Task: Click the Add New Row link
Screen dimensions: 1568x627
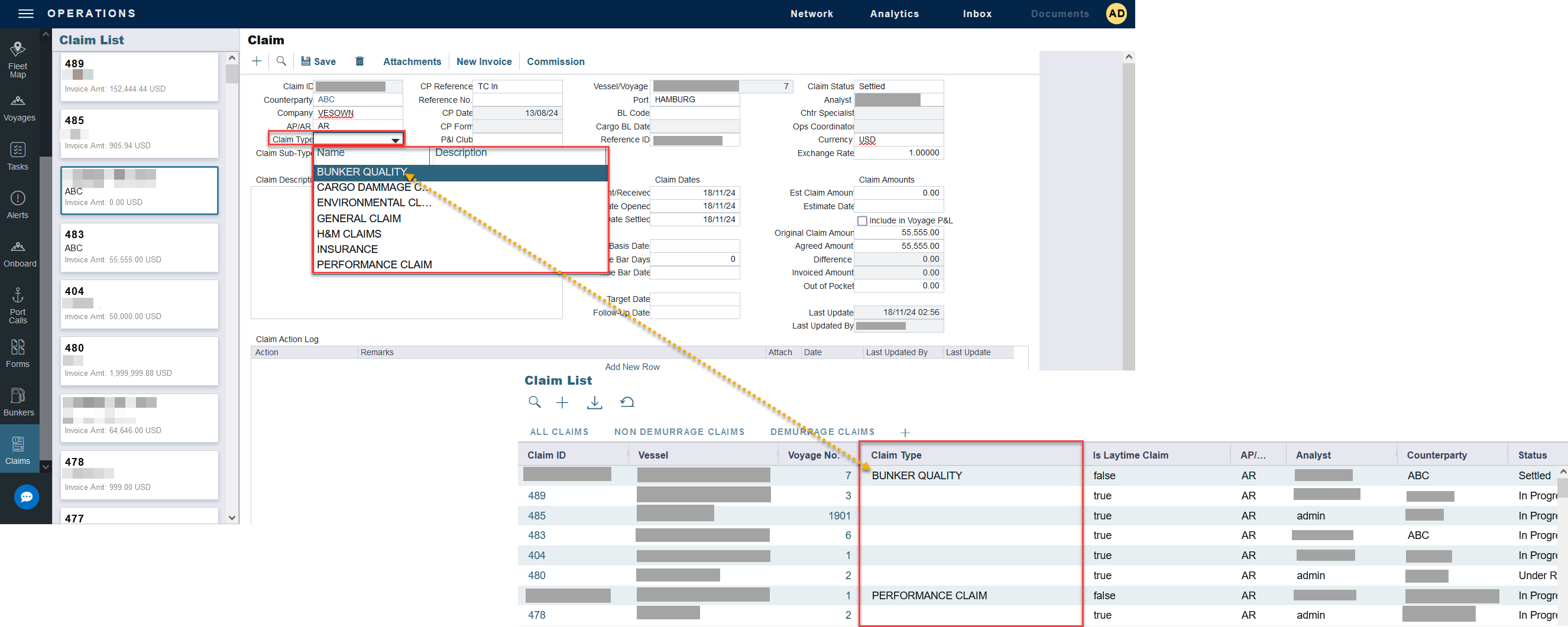Action: point(632,367)
